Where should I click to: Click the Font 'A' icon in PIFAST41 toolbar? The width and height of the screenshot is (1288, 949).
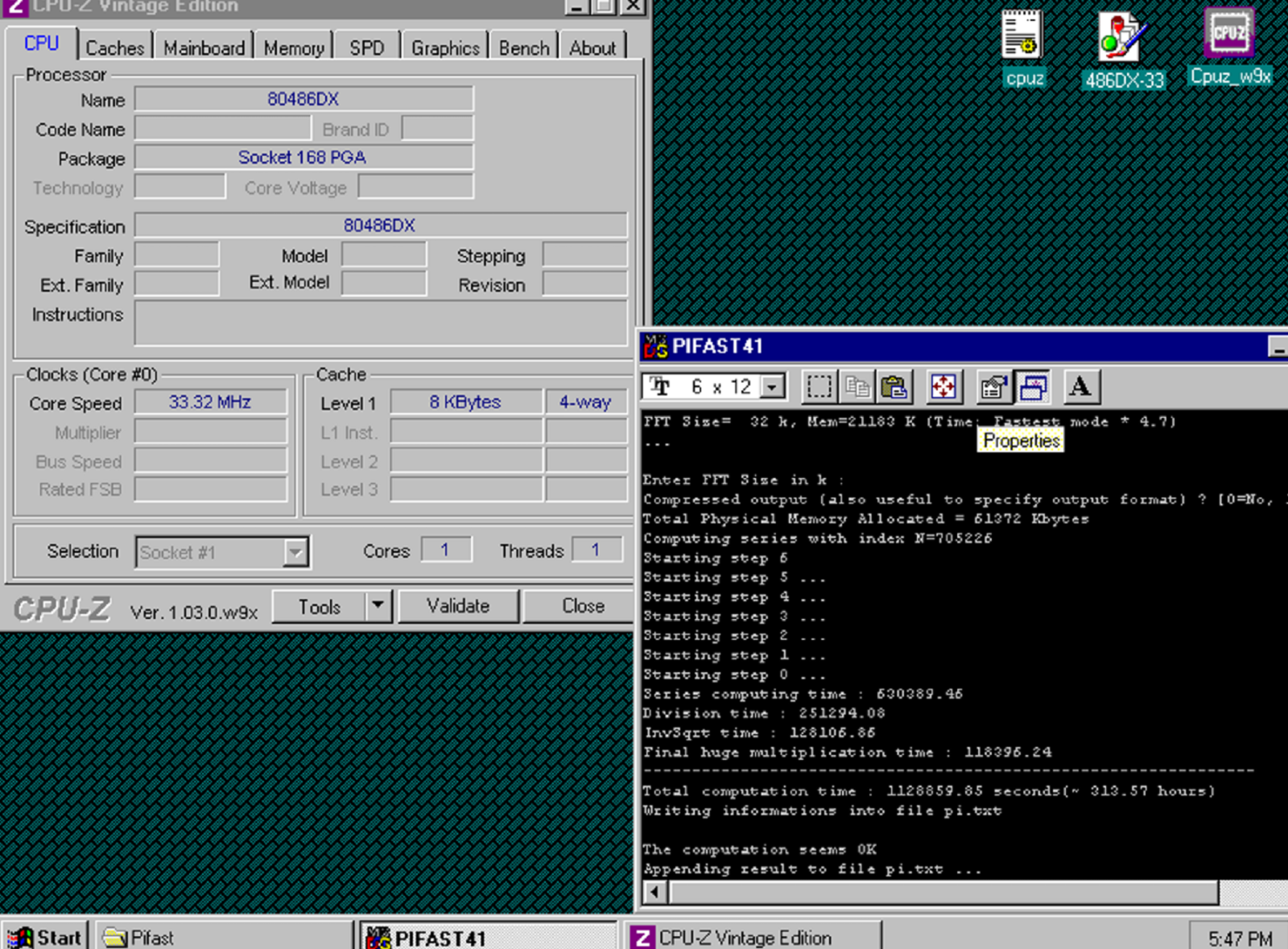1080,387
